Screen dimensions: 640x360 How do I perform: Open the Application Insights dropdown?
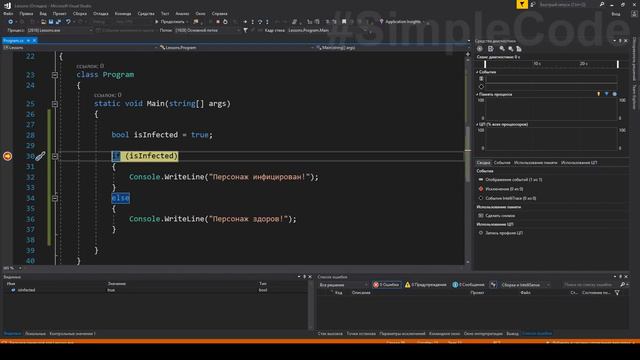tap(402, 22)
